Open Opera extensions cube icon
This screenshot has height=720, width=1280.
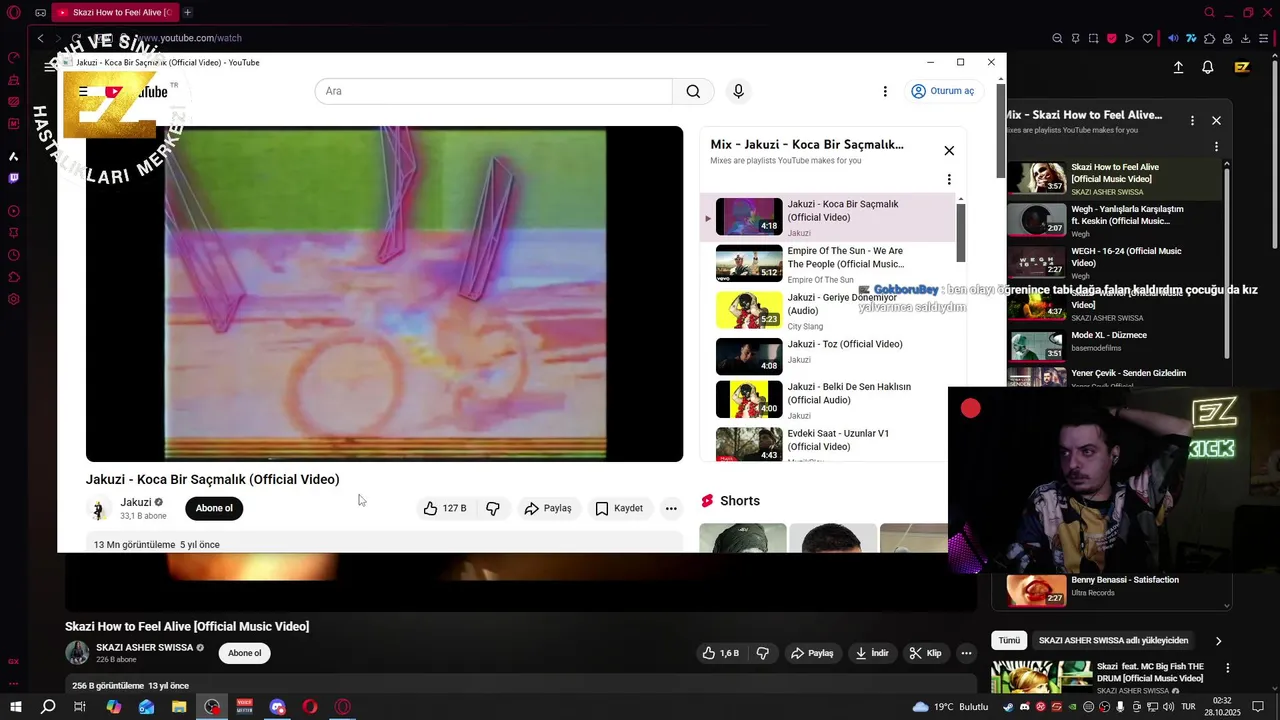coord(1210,38)
